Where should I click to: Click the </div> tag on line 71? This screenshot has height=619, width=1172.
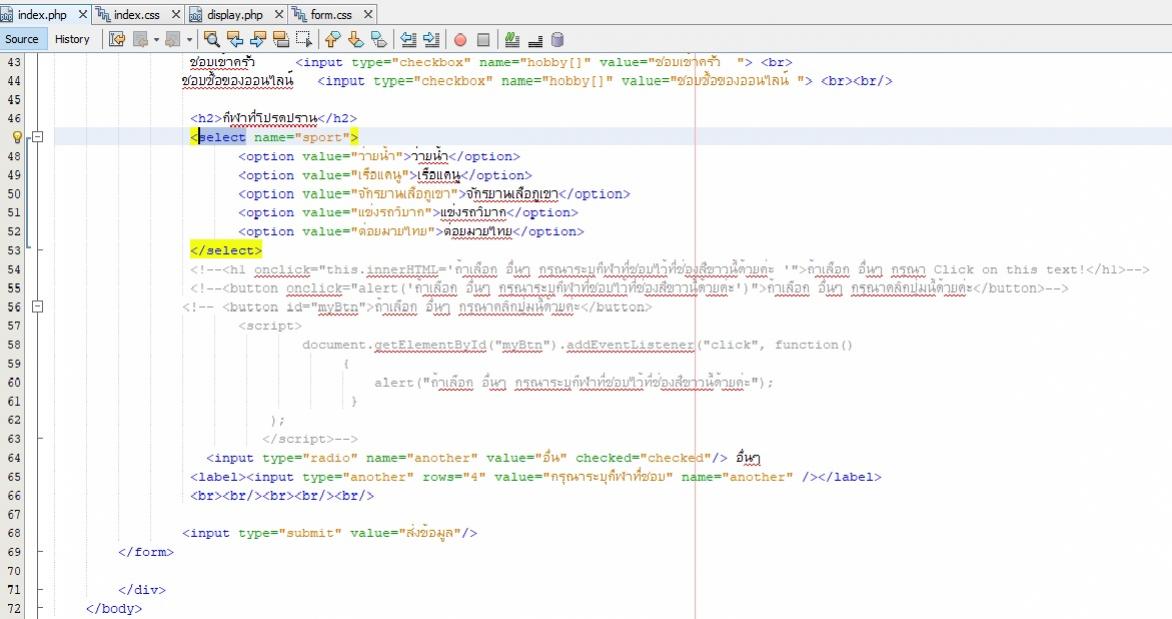(142, 590)
